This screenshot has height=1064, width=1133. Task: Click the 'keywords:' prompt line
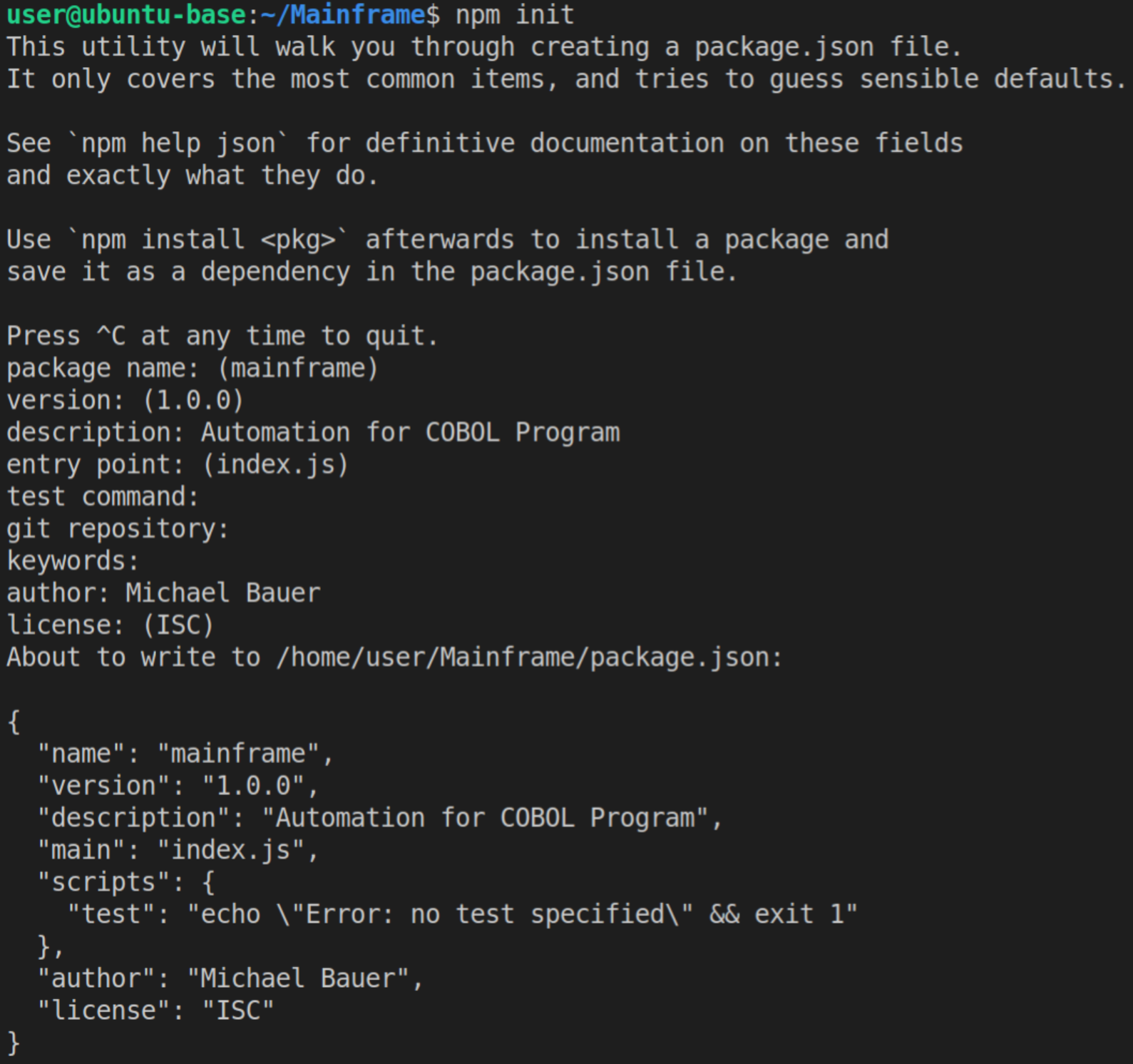pyautogui.click(x=73, y=561)
